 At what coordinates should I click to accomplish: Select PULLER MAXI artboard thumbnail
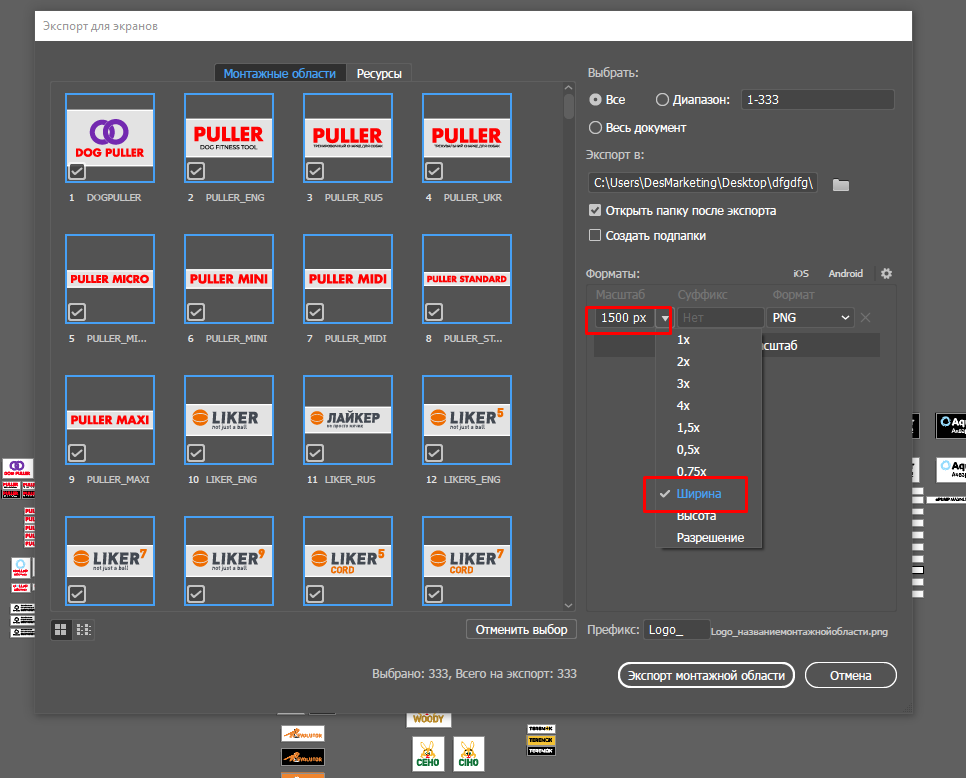pos(110,419)
